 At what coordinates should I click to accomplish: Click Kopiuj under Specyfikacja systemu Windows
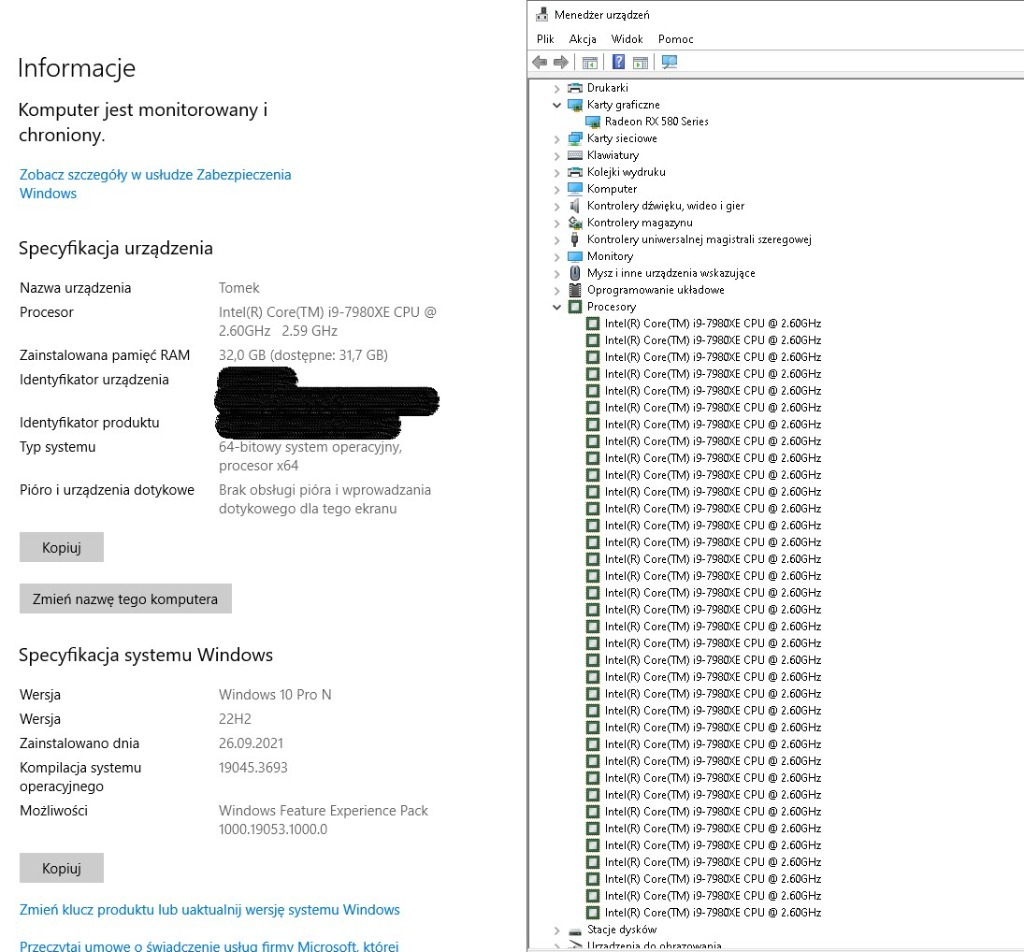tap(61, 868)
